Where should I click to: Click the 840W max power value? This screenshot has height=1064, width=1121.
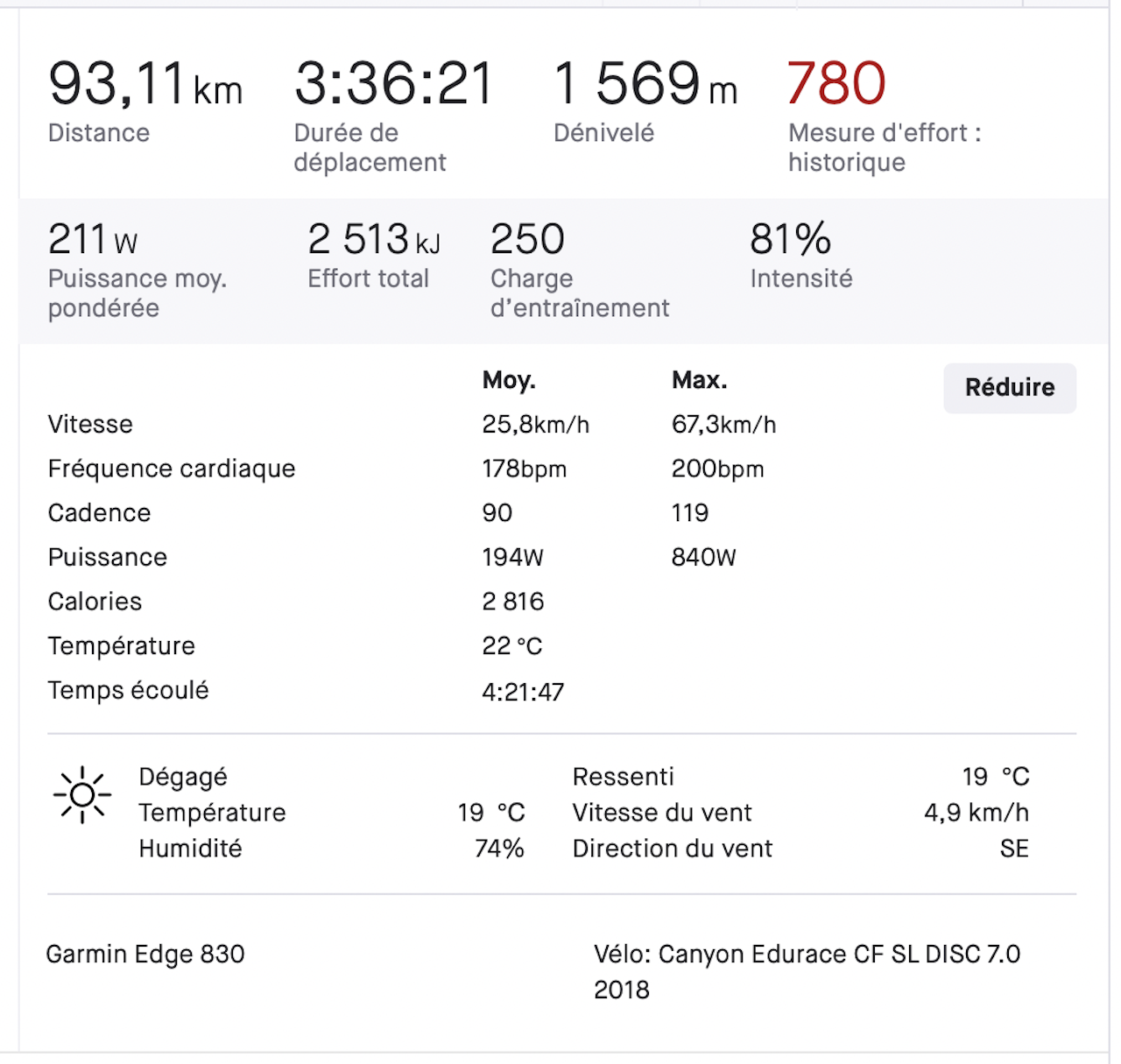point(703,558)
